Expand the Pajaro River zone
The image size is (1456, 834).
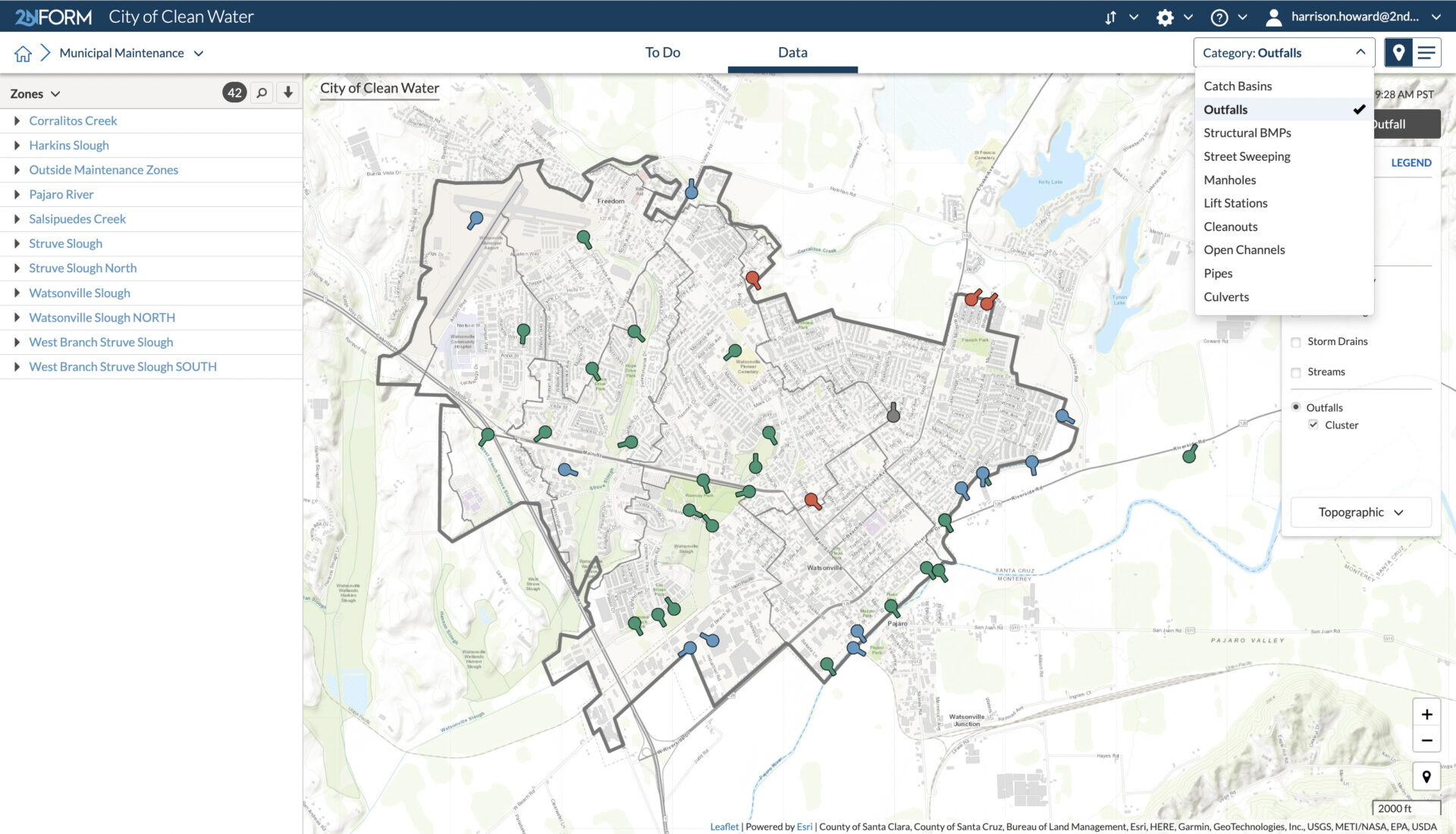tap(16, 194)
